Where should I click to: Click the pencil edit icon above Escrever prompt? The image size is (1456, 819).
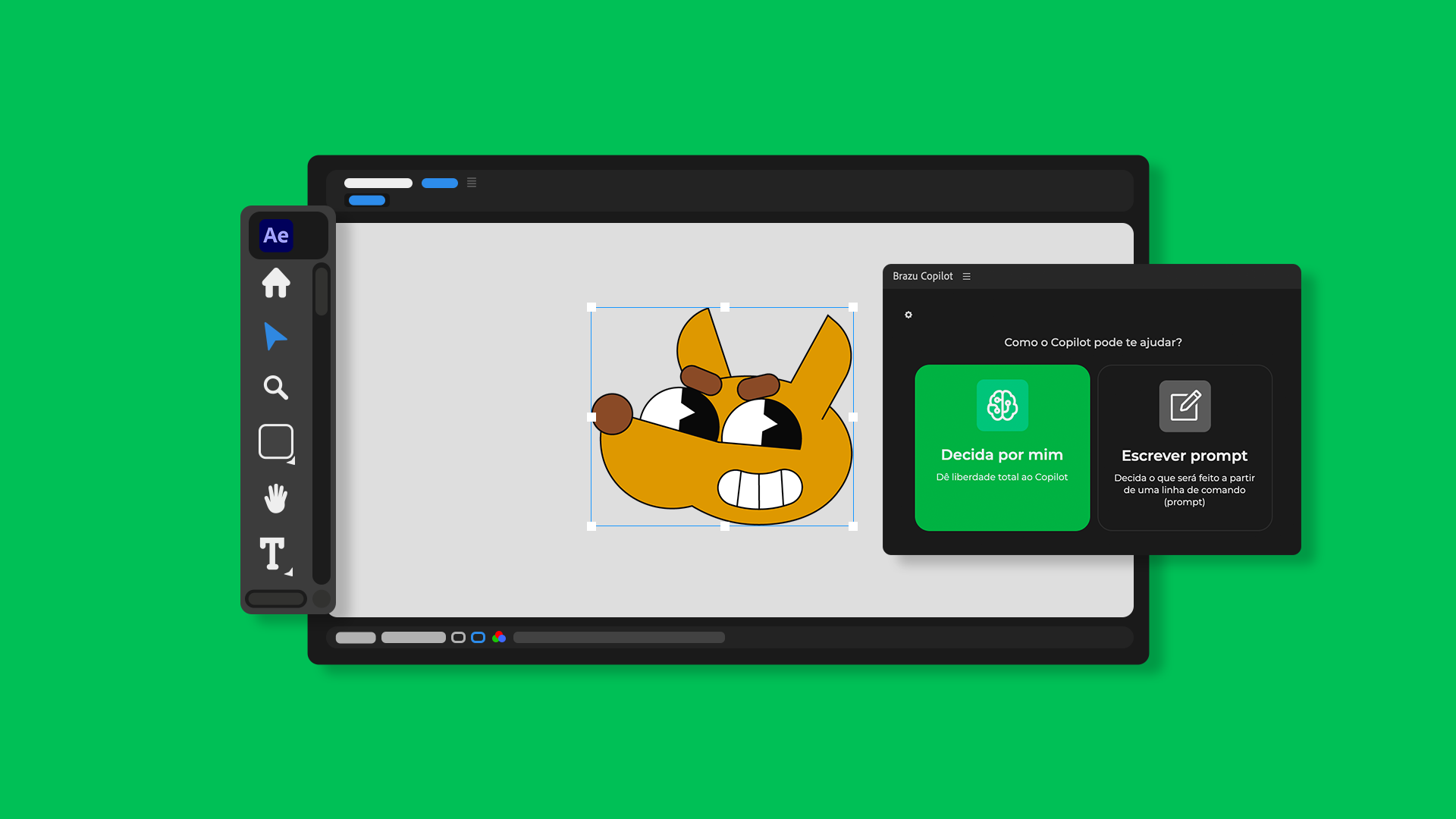point(1185,406)
